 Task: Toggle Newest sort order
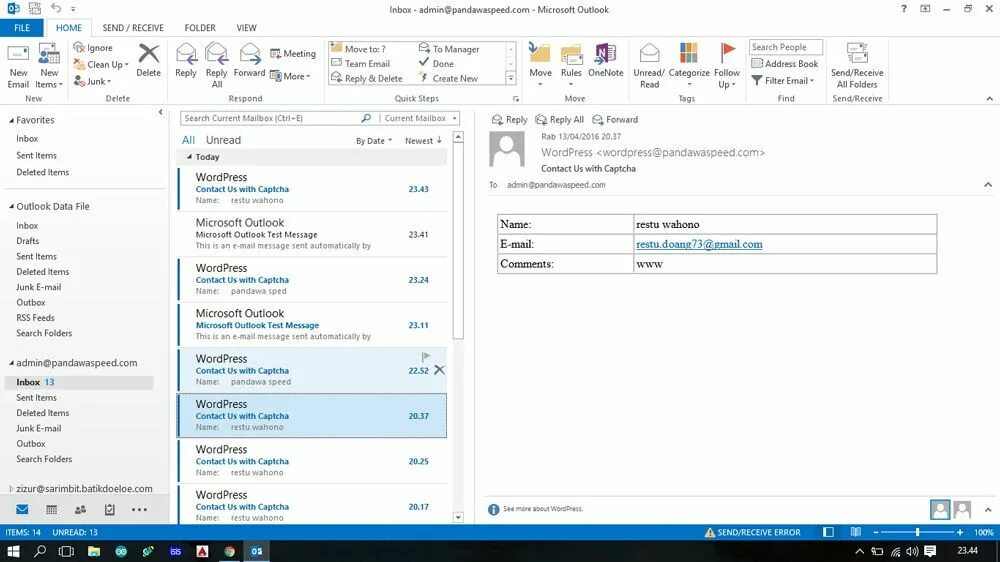click(423, 140)
